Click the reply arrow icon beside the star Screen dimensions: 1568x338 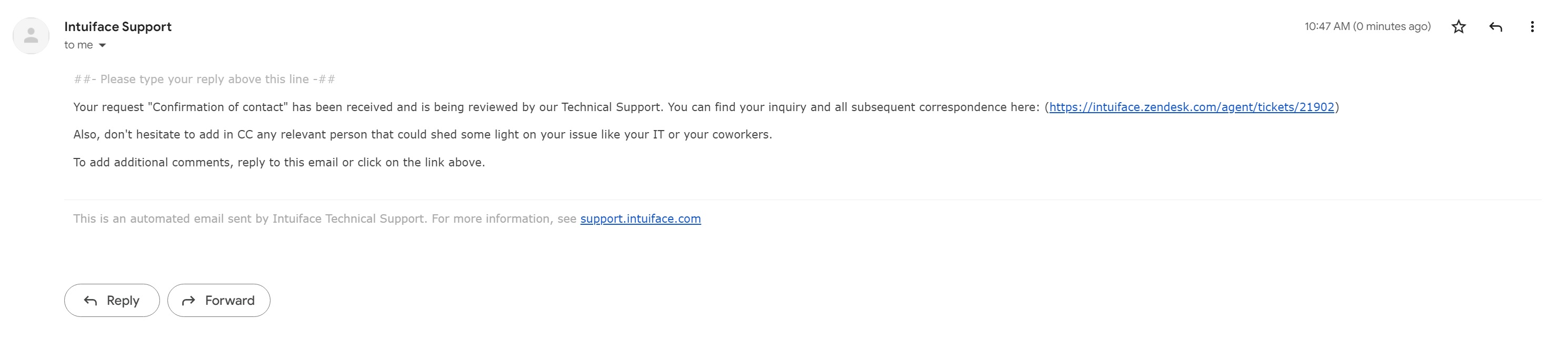pyautogui.click(x=1495, y=27)
